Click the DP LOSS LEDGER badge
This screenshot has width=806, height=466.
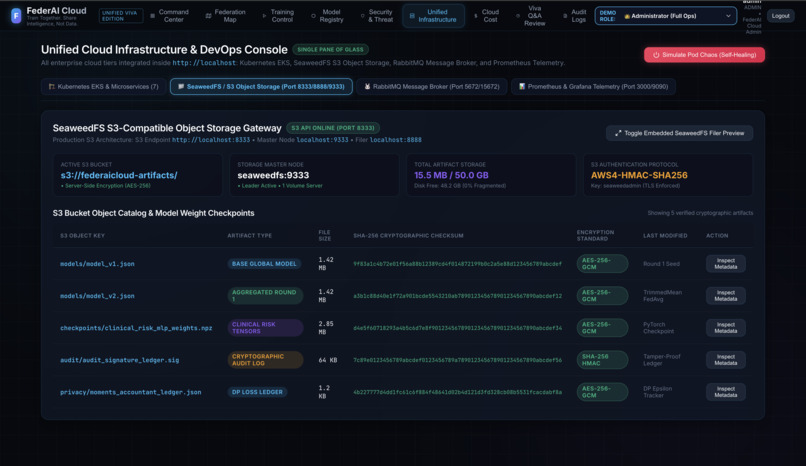tap(257, 392)
